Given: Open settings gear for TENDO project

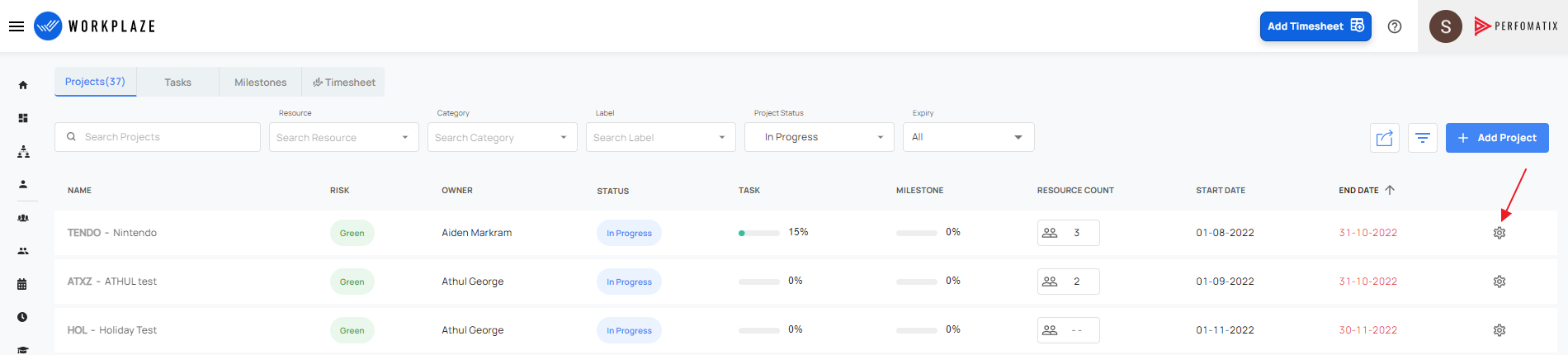Looking at the screenshot, I should pyautogui.click(x=1500, y=233).
